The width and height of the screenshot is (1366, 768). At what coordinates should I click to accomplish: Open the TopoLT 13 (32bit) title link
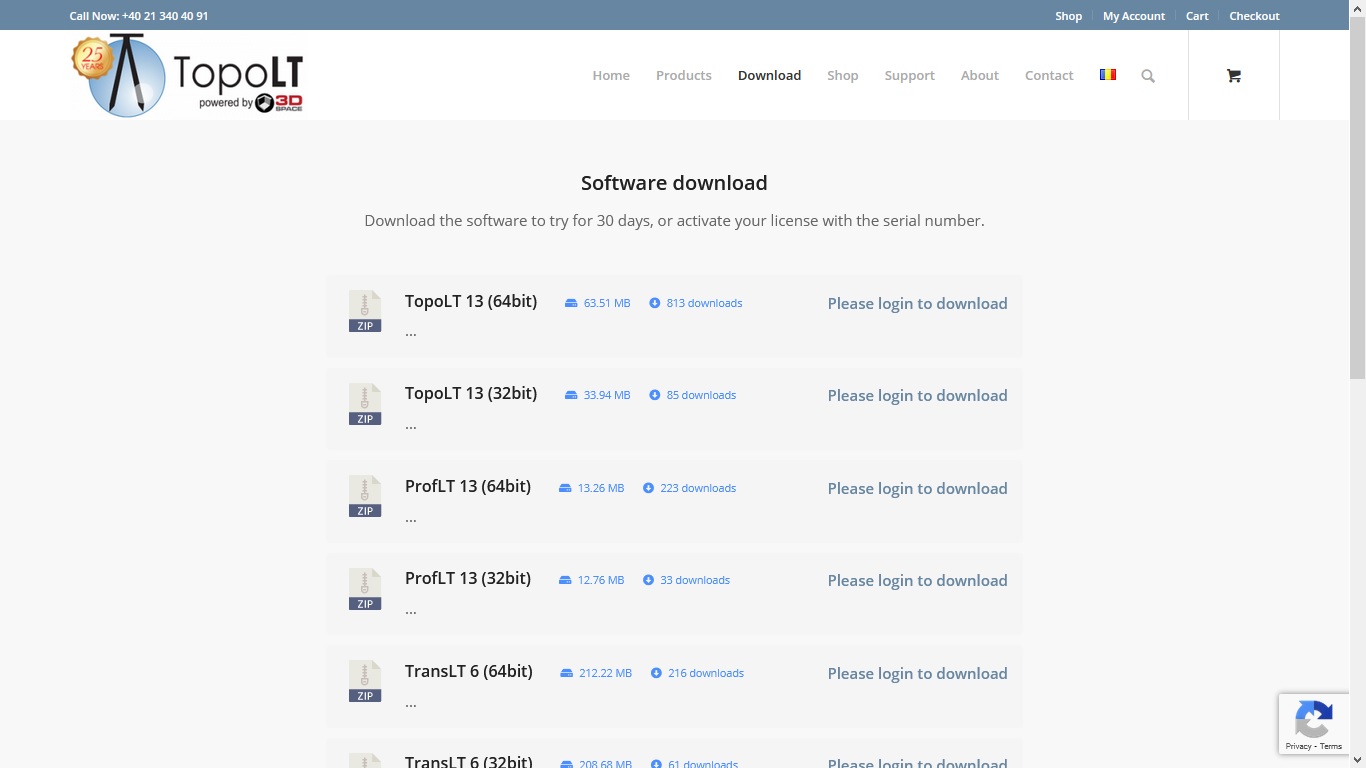click(470, 393)
